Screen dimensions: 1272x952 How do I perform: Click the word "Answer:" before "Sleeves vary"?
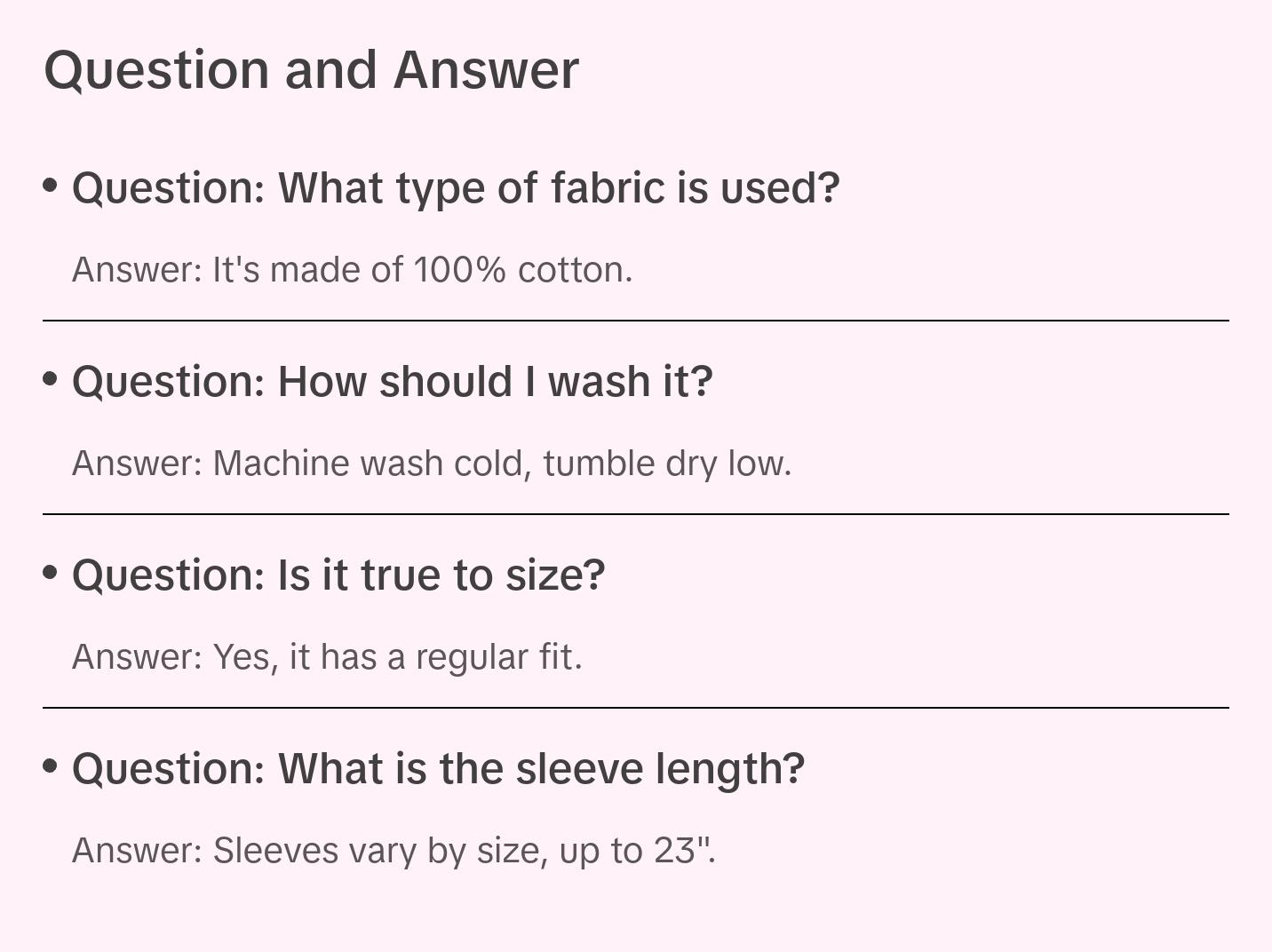[x=138, y=851]
